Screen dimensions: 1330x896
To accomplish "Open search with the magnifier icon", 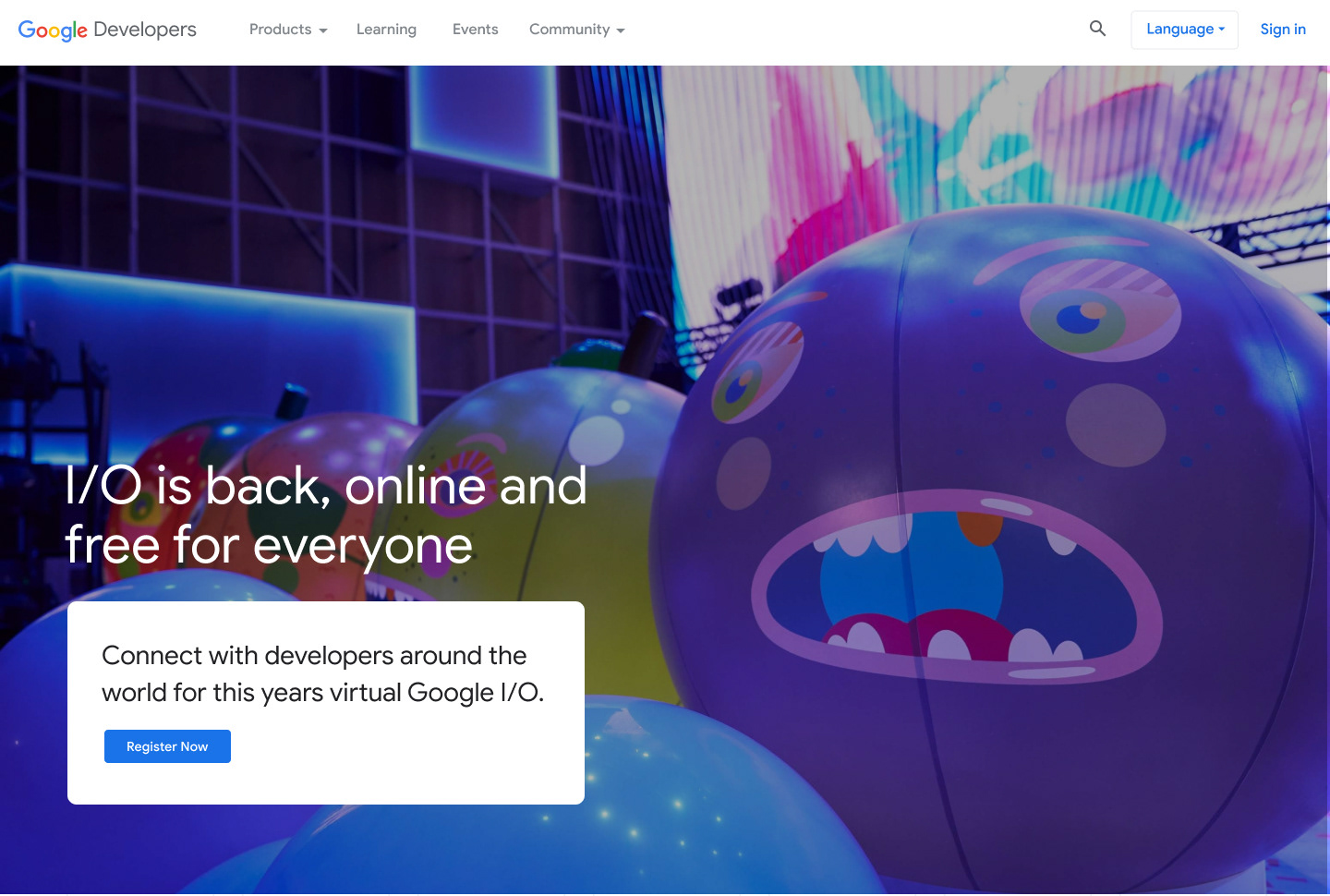I will [1097, 29].
